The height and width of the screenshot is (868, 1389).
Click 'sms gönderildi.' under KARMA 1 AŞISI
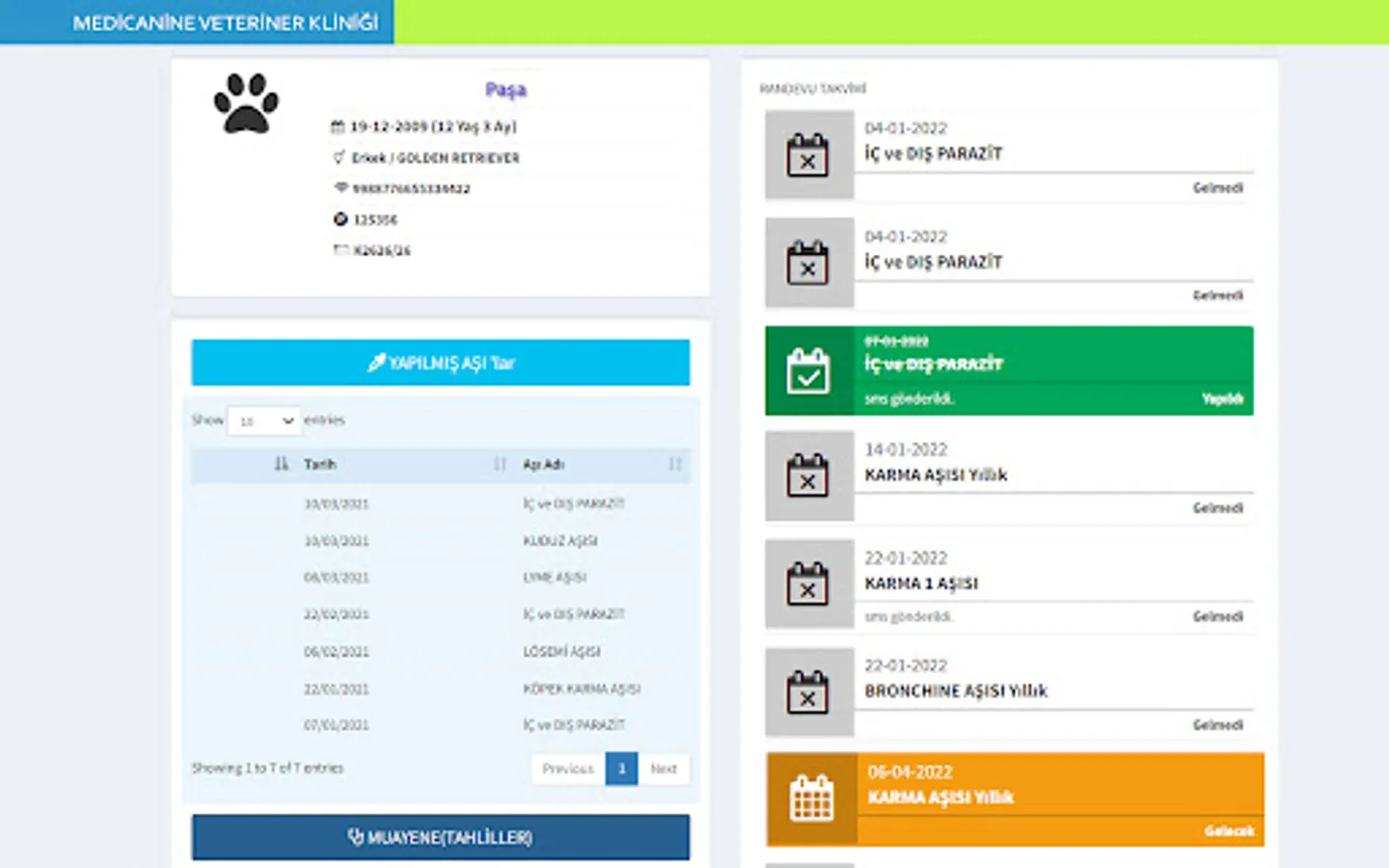click(909, 616)
